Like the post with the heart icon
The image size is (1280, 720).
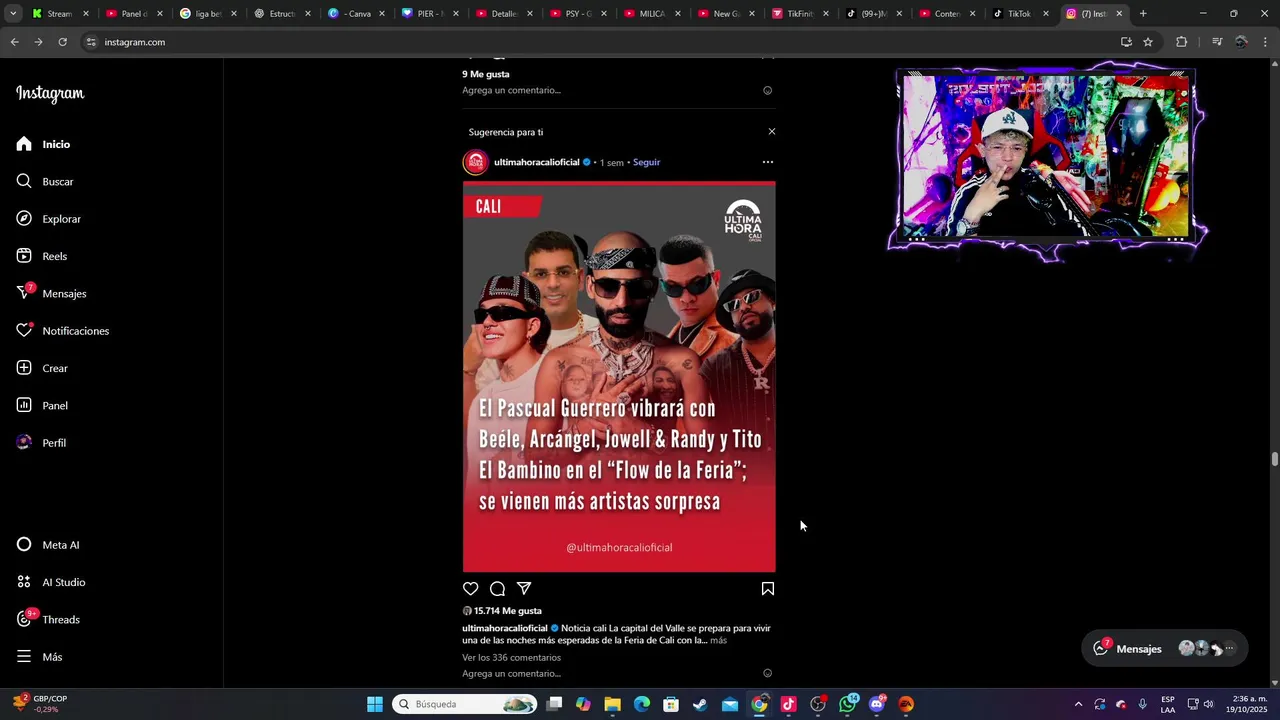coord(471,589)
